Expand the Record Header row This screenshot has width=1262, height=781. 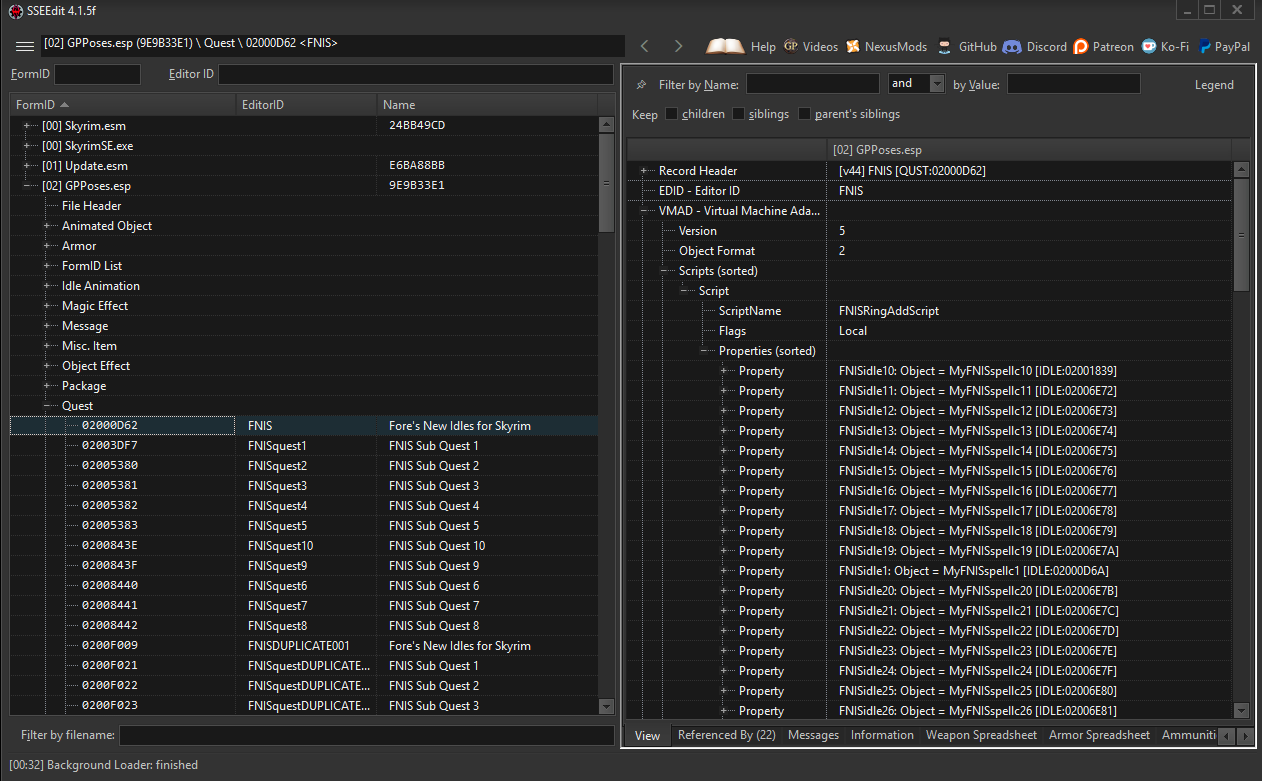645,171
